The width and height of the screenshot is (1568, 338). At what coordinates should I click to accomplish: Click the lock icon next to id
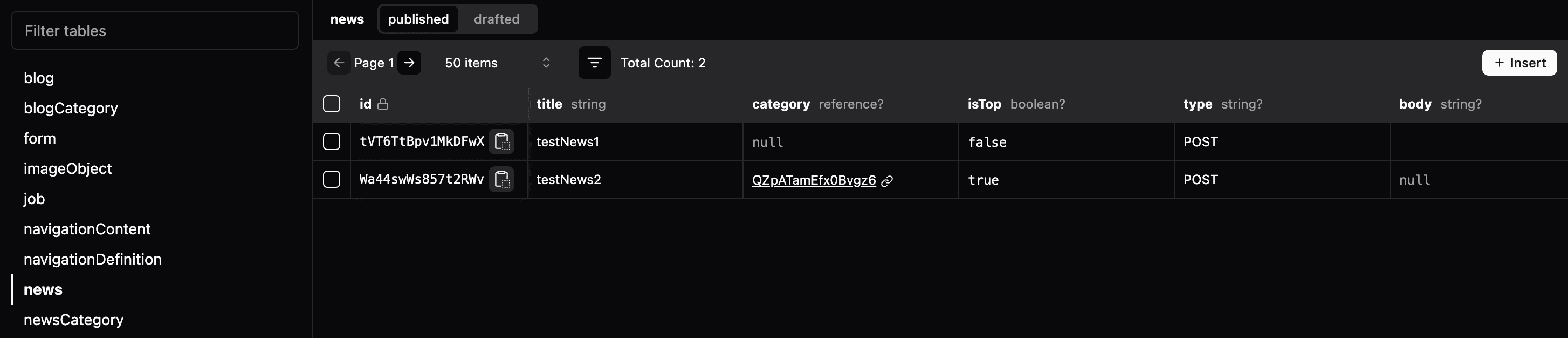click(x=383, y=104)
